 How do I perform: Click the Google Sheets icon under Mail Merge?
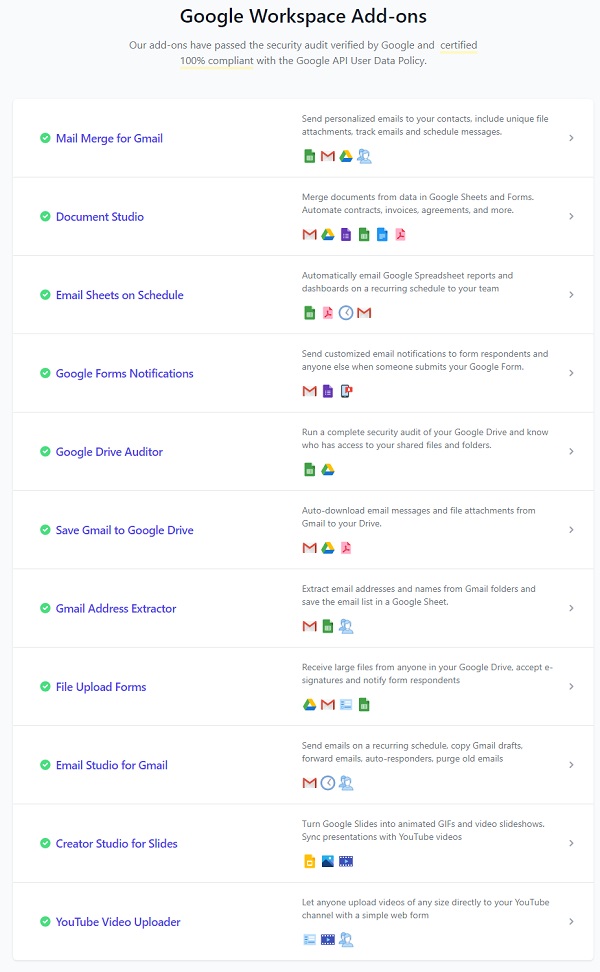click(x=309, y=156)
